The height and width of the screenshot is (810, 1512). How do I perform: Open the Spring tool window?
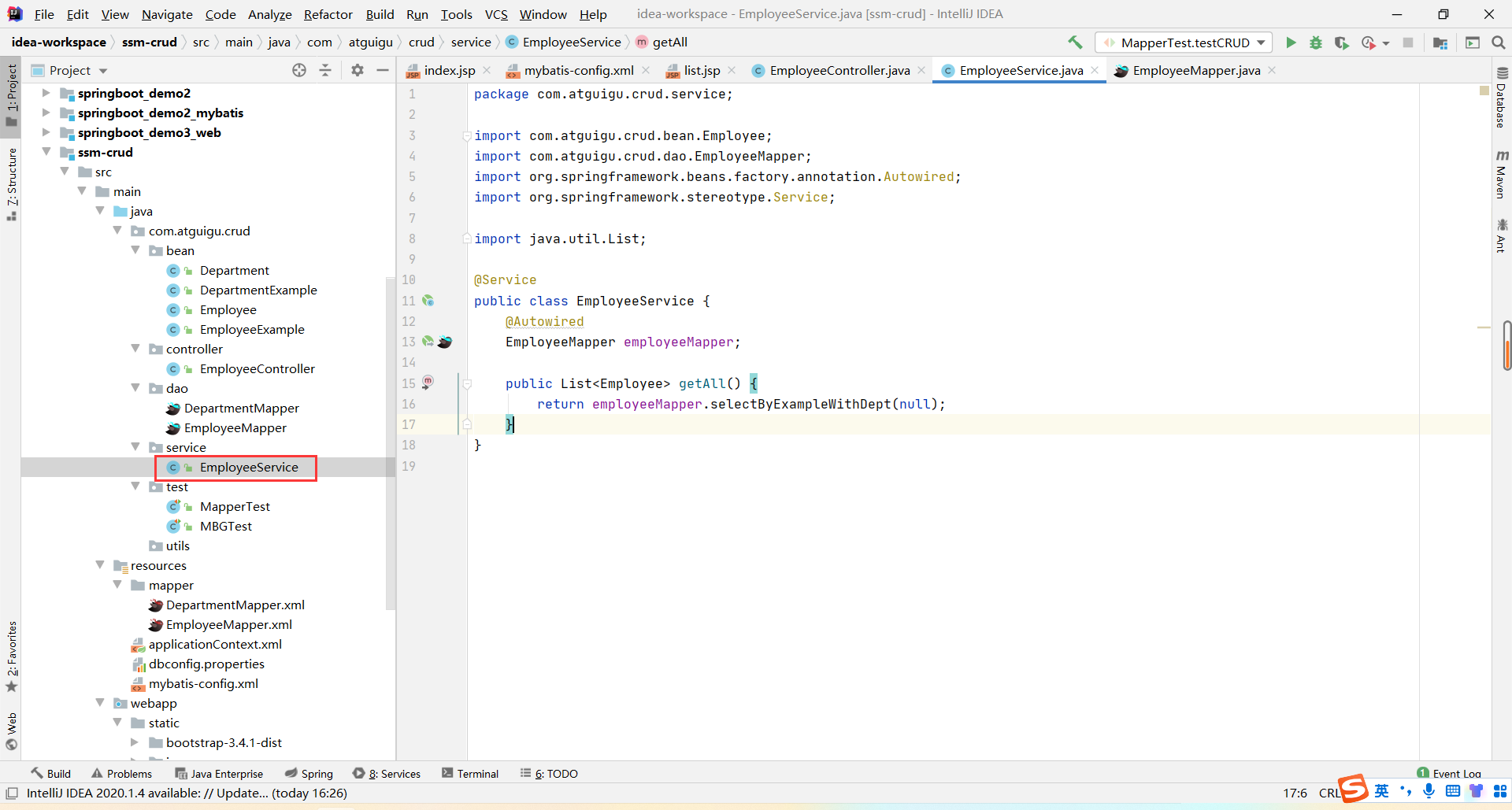coord(309,774)
